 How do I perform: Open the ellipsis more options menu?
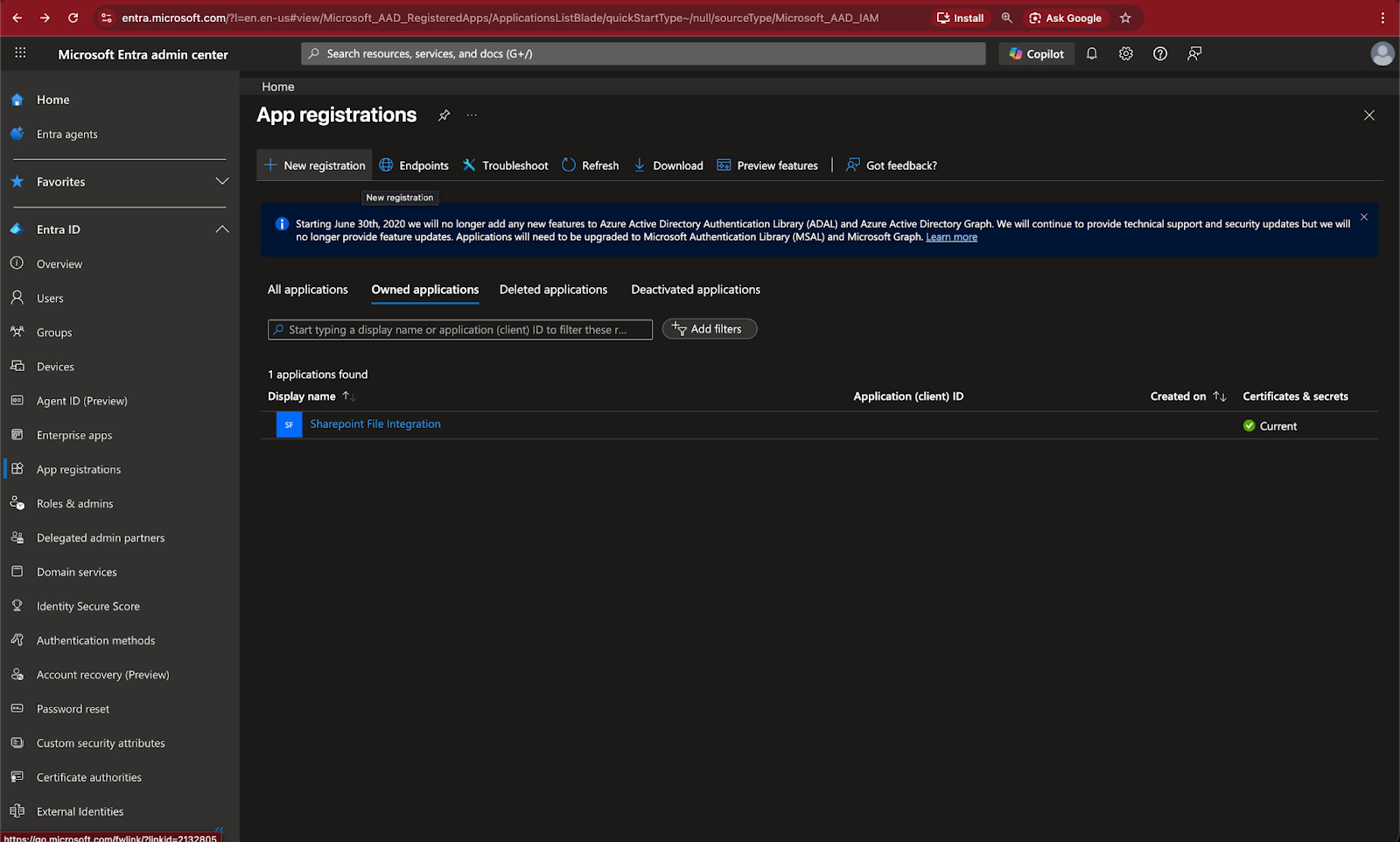(x=472, y=116)
